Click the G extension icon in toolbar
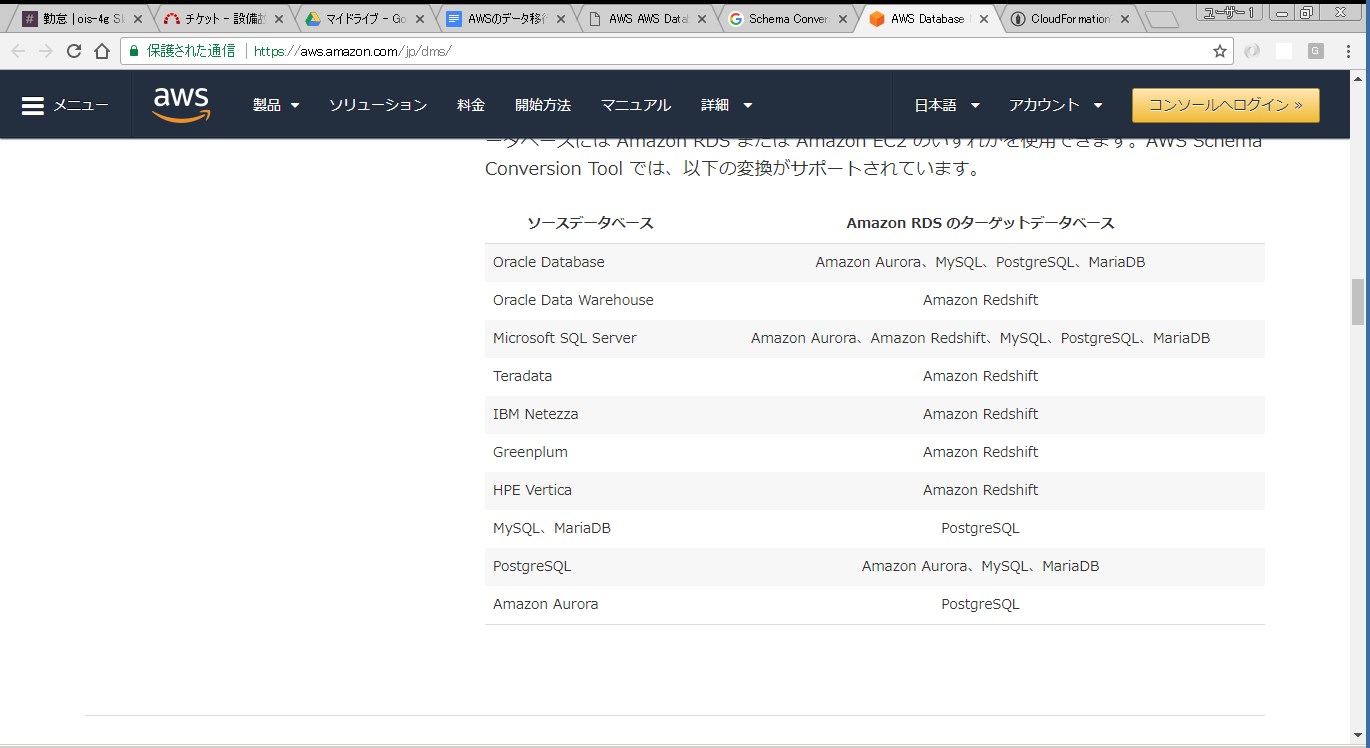 click(x=1316, y=51)
